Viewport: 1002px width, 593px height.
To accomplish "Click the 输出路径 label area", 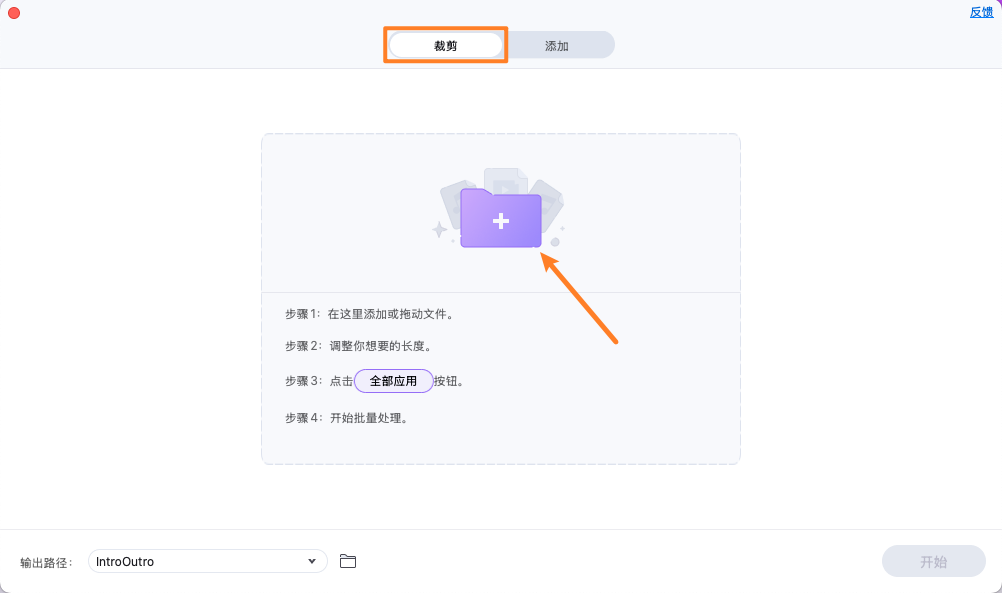I will point(48,561).
